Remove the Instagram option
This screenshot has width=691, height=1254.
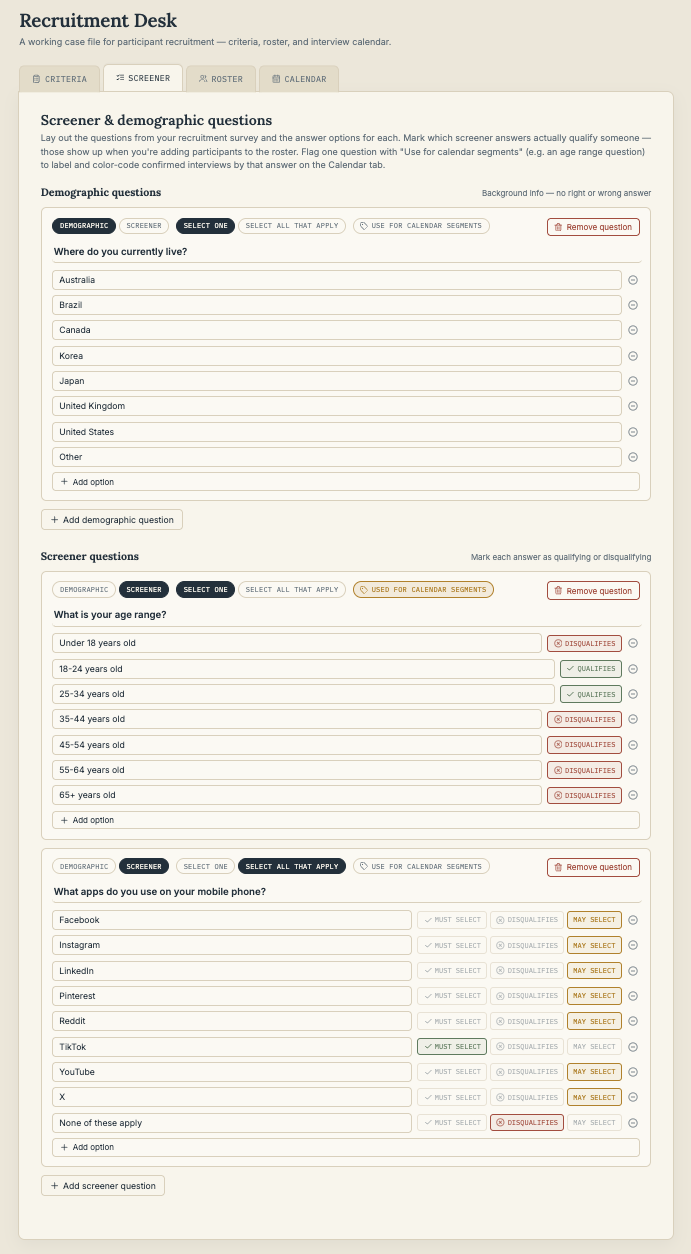633,945
